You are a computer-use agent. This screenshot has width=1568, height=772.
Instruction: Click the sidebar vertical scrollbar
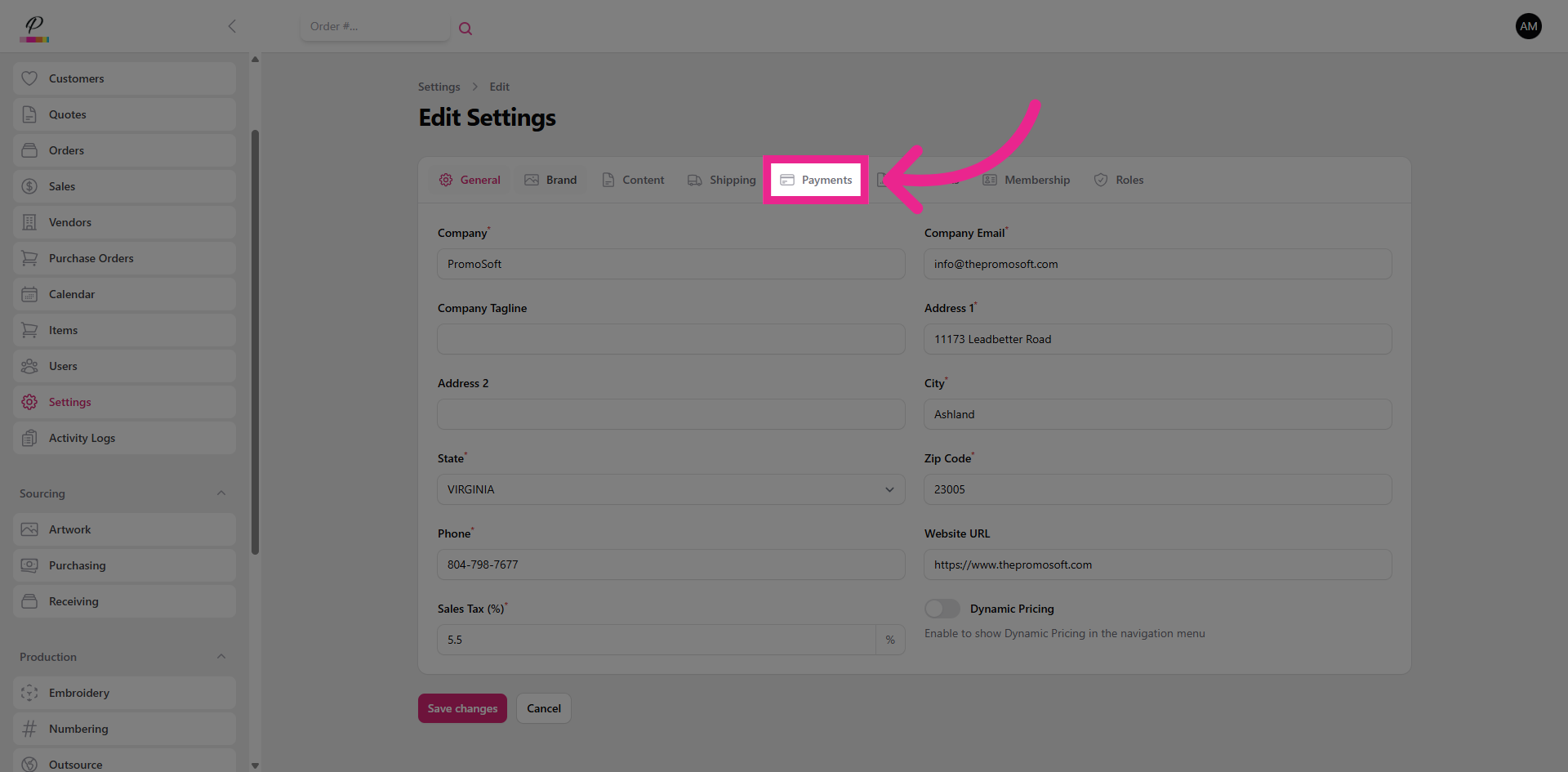point(255,343)
